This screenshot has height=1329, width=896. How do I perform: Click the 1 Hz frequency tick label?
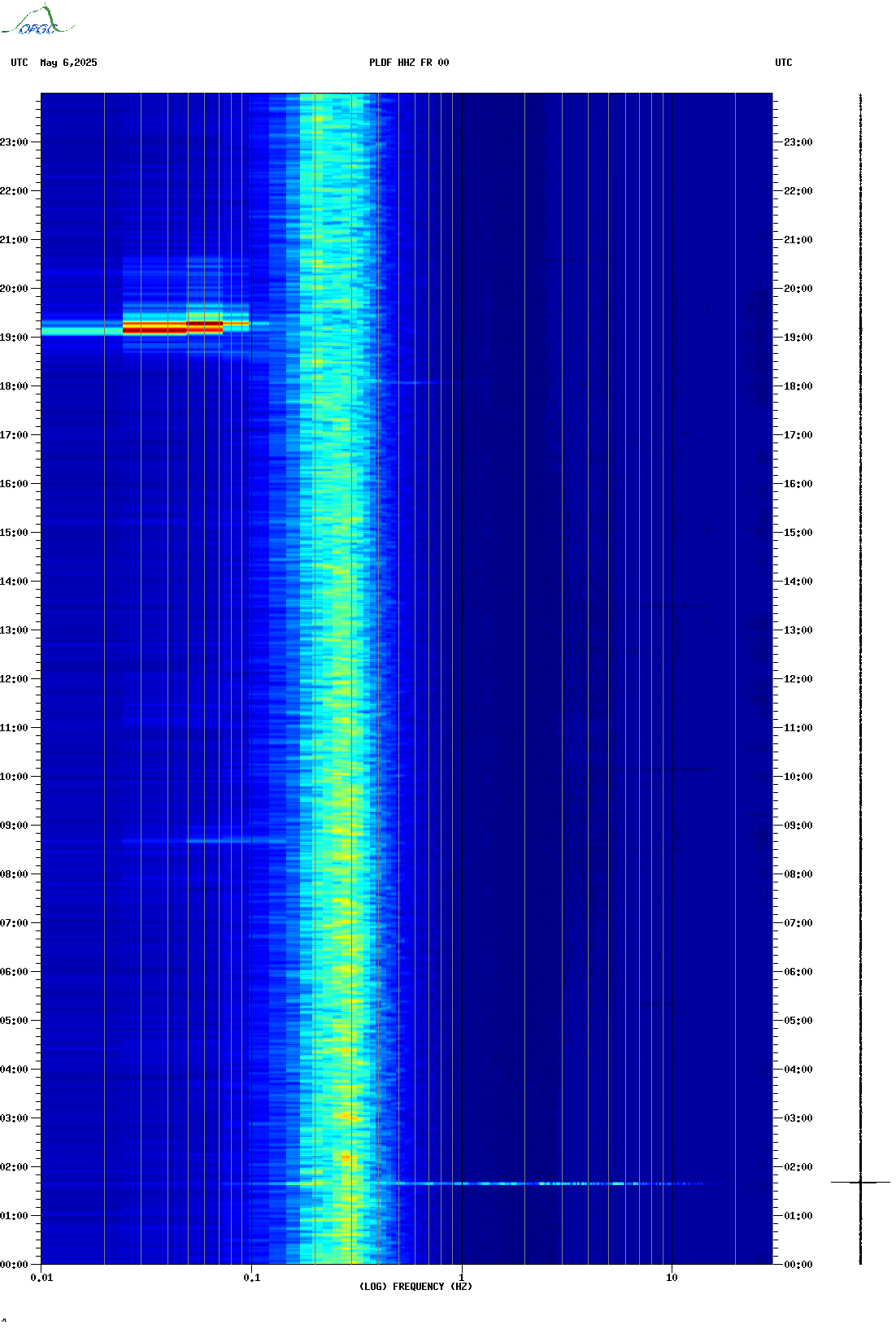[462, 1278]
